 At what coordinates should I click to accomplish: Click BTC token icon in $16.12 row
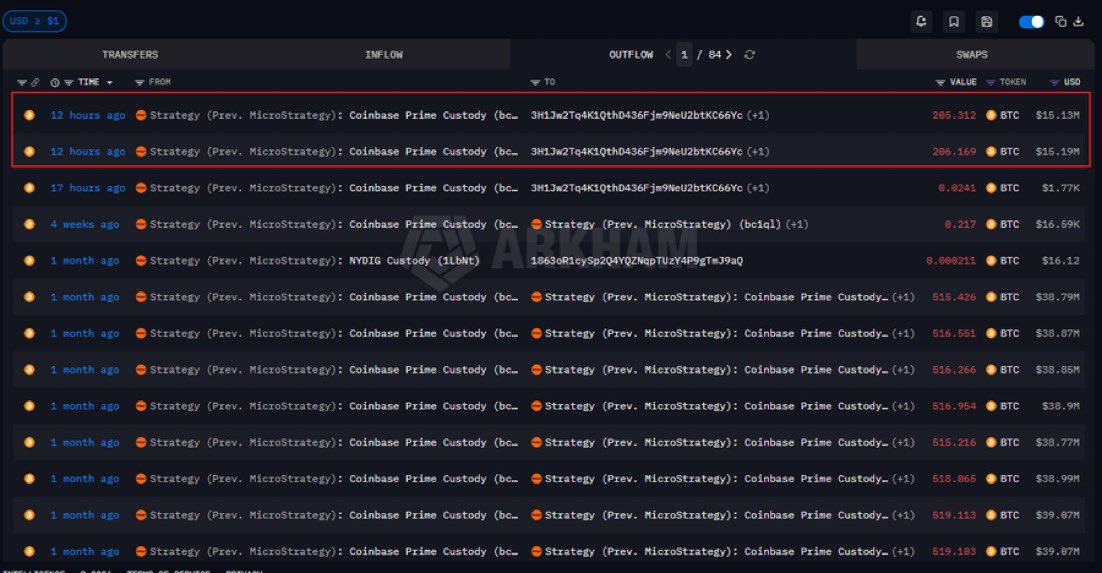(991, 261)
